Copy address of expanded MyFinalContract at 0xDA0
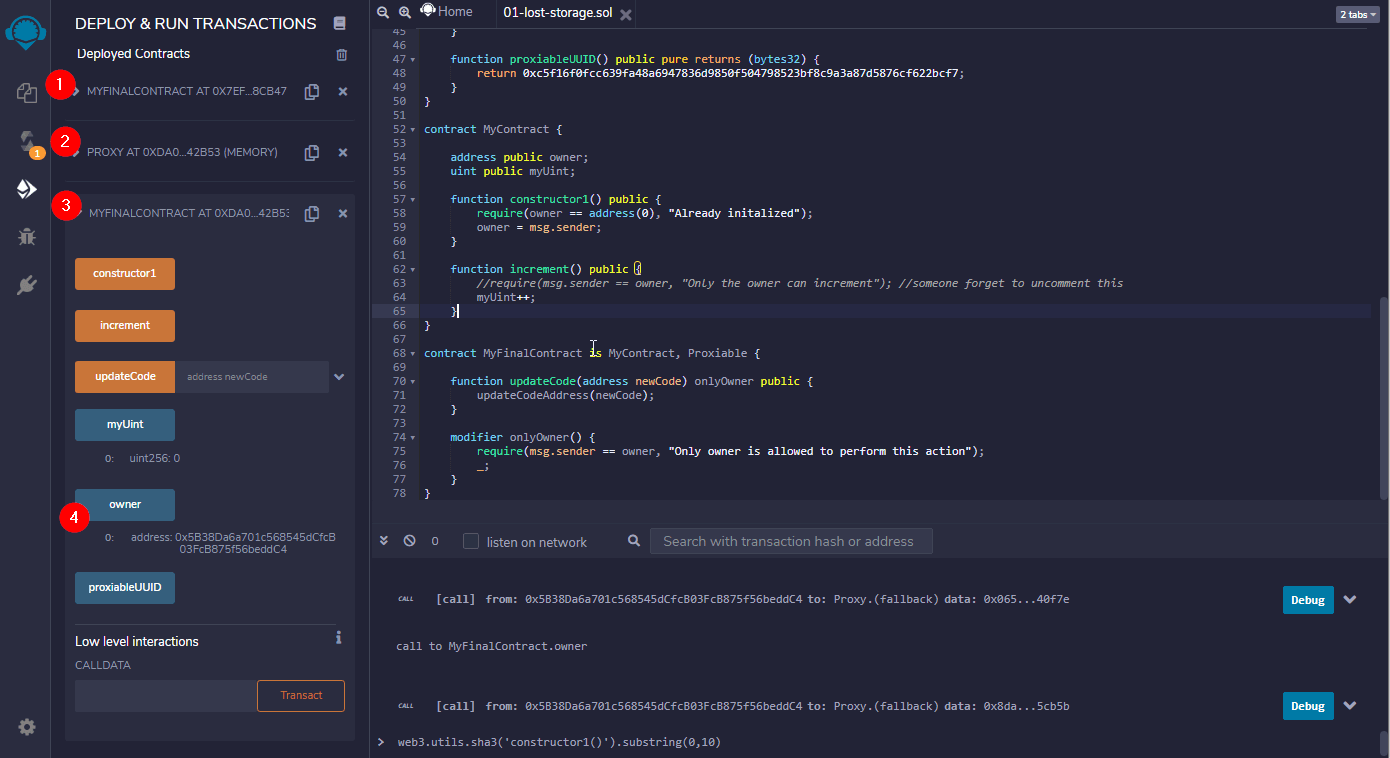The height and width of the screenshot is (758, 1390). click(x=312, y=213)
